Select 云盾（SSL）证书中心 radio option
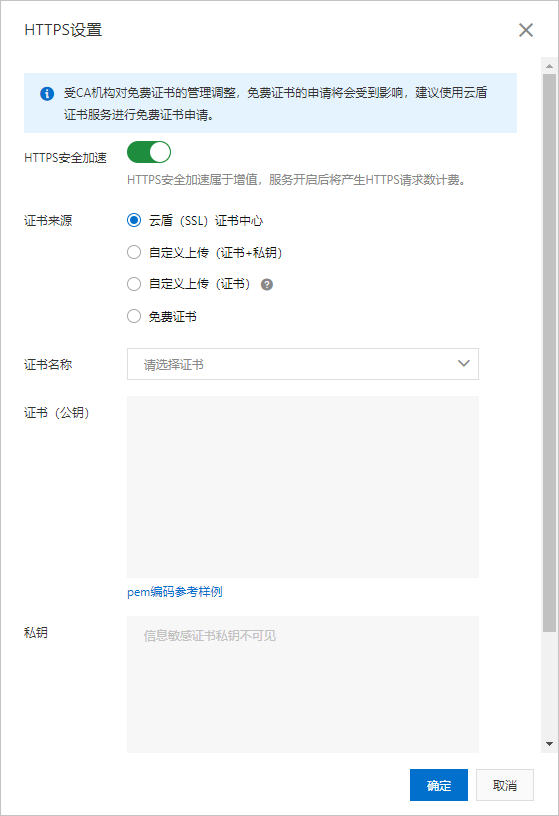 click(134, 220)
